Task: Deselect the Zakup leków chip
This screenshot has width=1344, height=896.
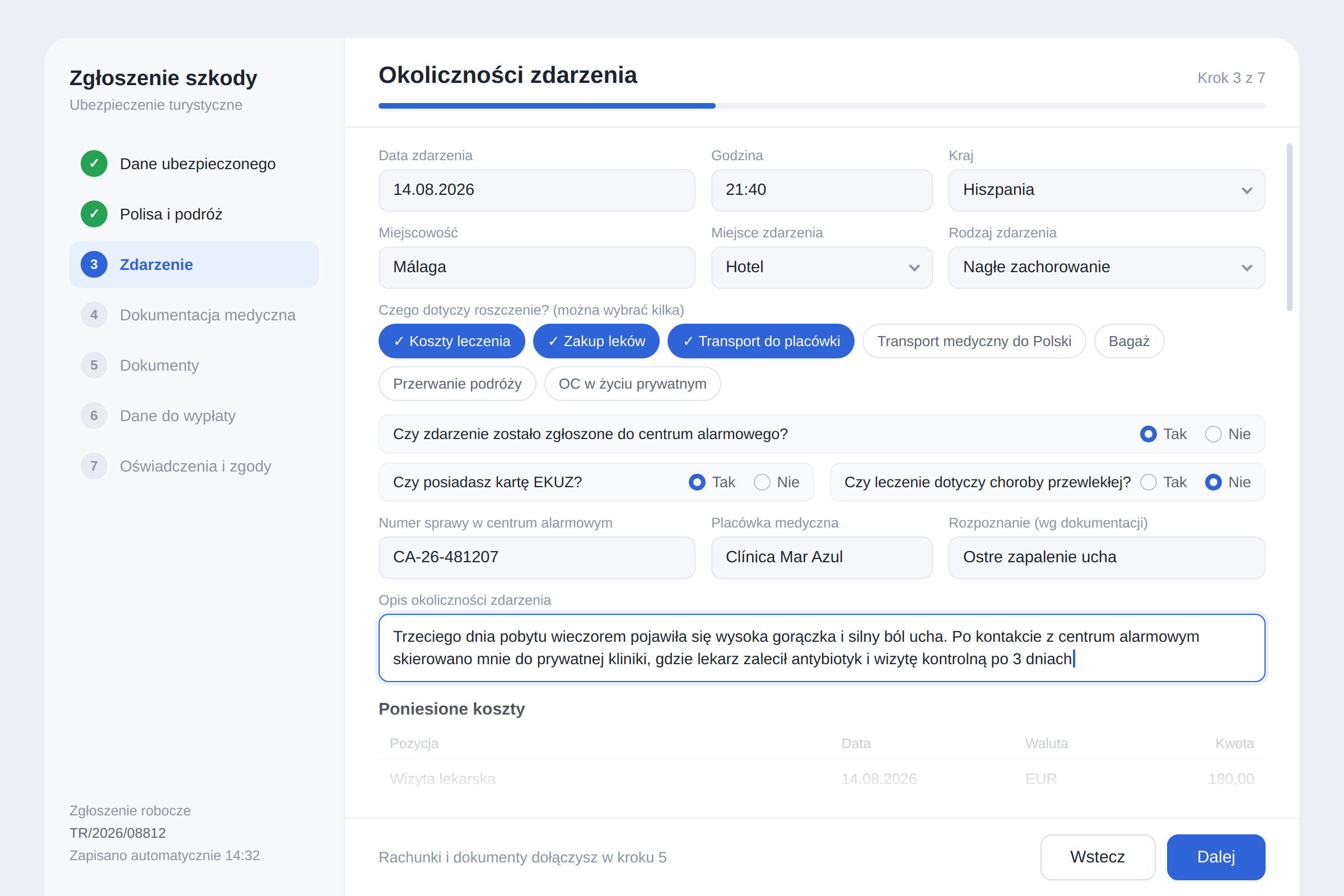Action: point(596,341)
